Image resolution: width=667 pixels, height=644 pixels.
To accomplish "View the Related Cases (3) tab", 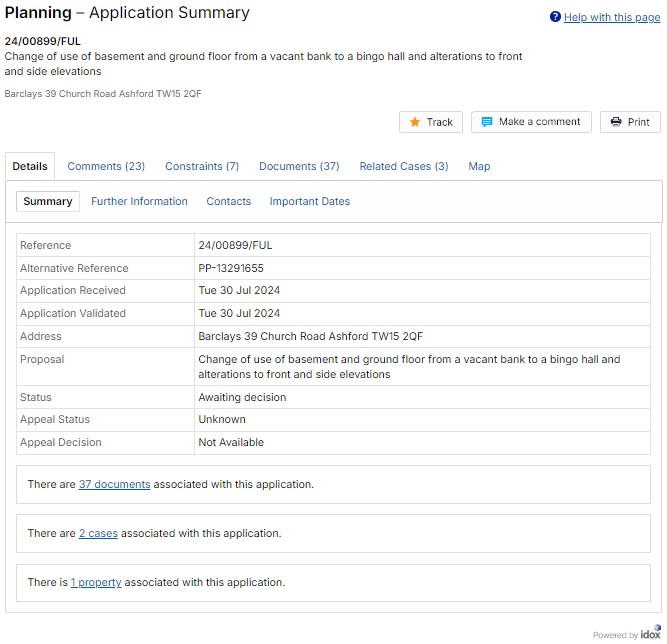I will coord(404,166).
